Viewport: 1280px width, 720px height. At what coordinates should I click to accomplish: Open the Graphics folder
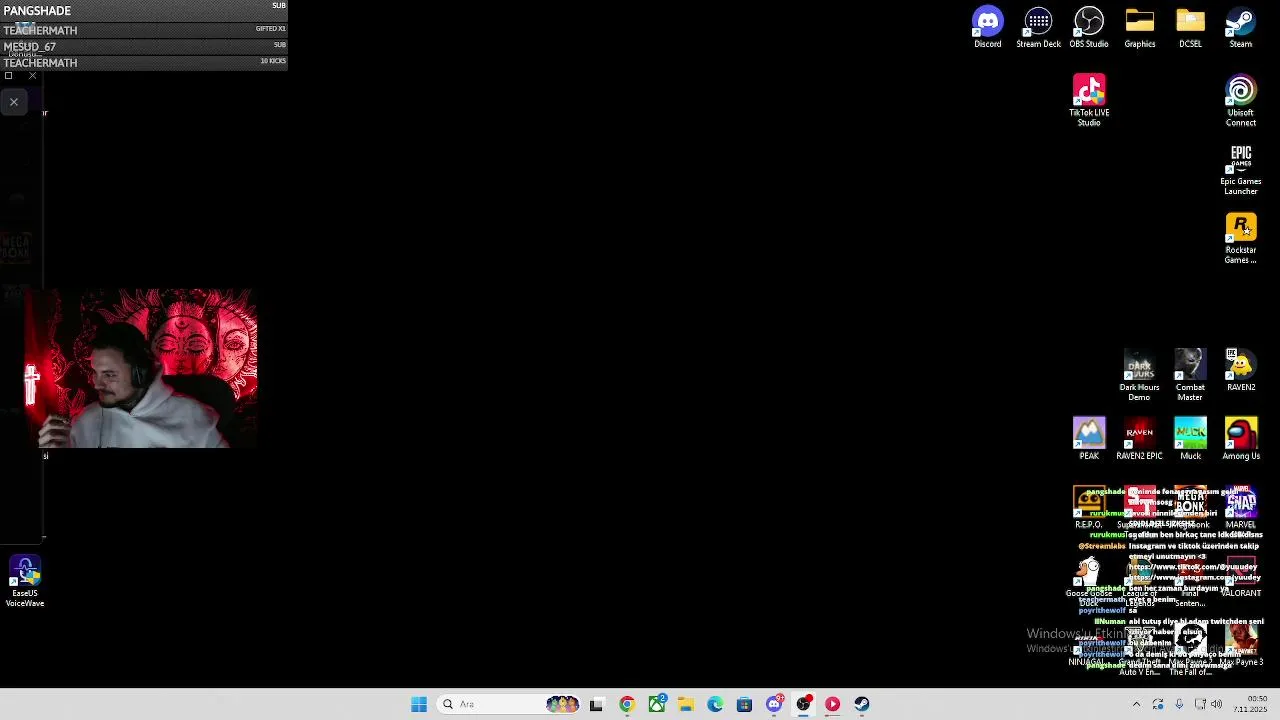pyautogui.click(x=1140, y=28)
